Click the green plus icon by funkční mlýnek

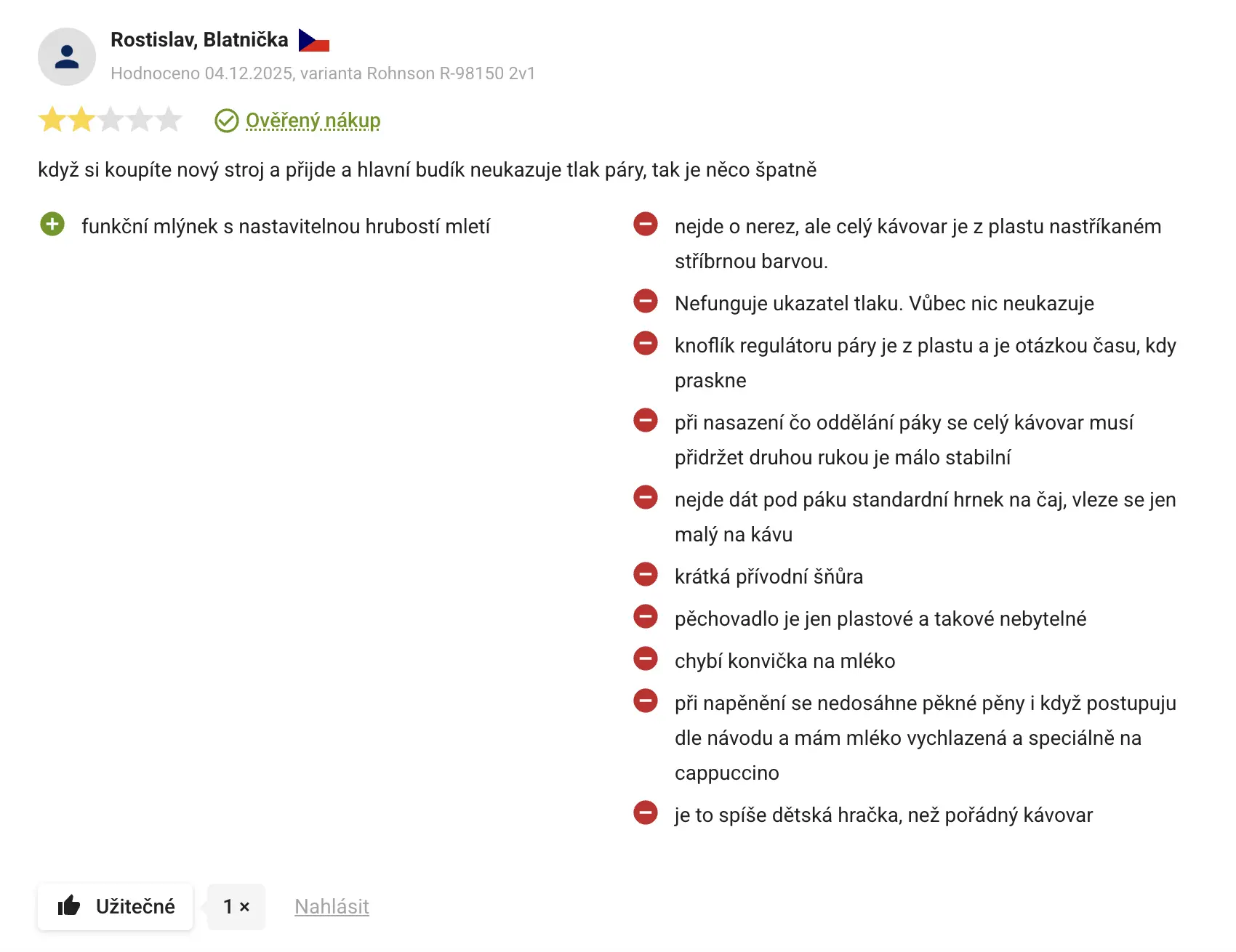tap(52, 225)
